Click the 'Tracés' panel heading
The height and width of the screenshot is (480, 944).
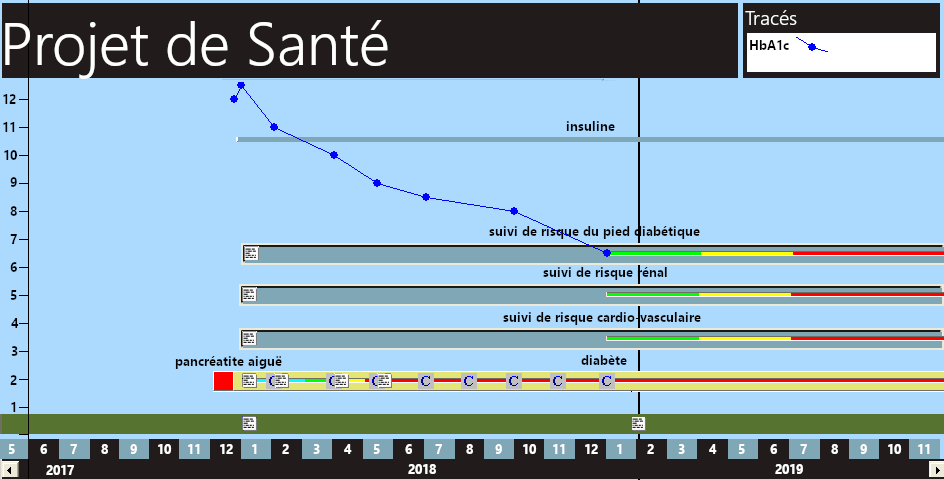coord(771,19)
